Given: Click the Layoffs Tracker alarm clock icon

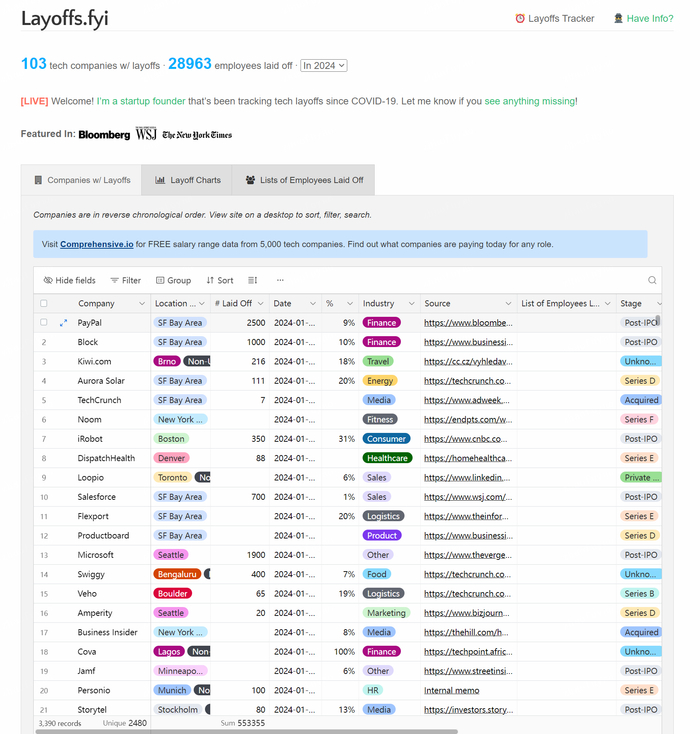Looking at the screenshot, I should [520, 18].
